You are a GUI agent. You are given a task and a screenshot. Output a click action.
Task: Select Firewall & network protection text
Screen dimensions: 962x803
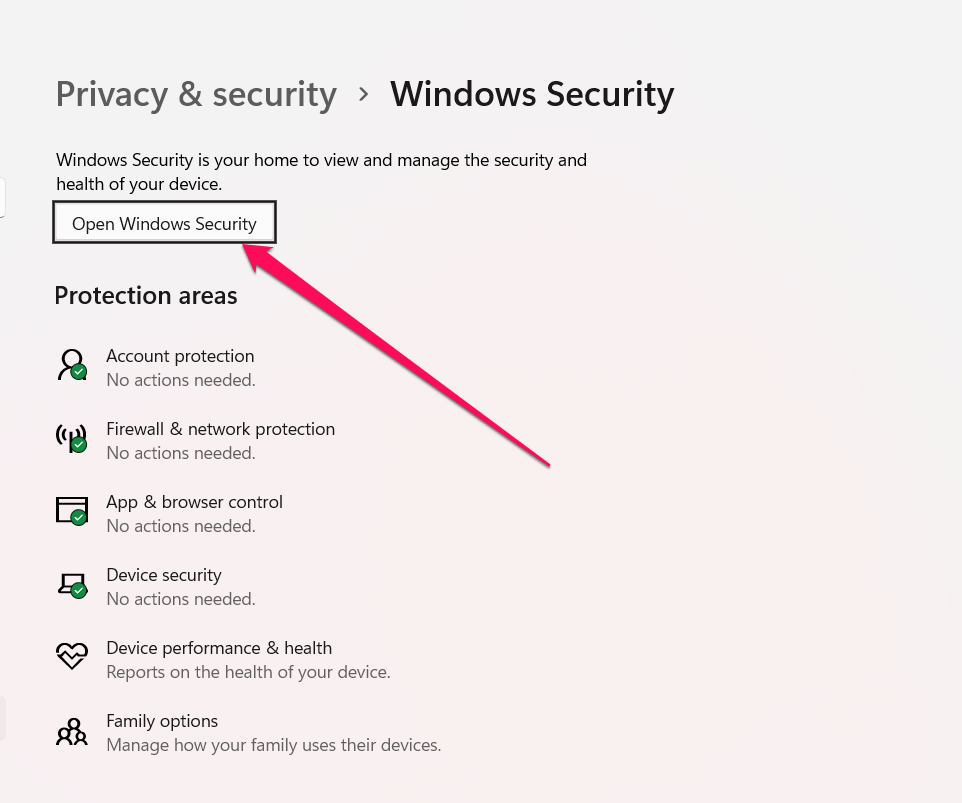tap(220, 429)
